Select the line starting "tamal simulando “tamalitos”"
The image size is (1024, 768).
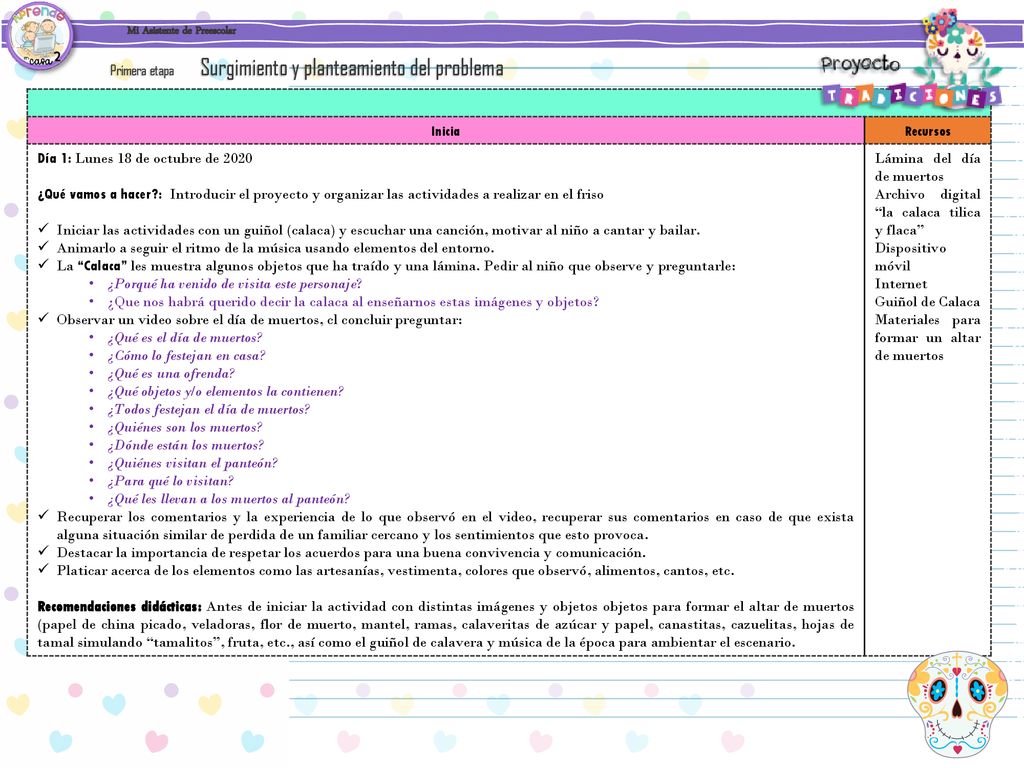pos(416,643)
